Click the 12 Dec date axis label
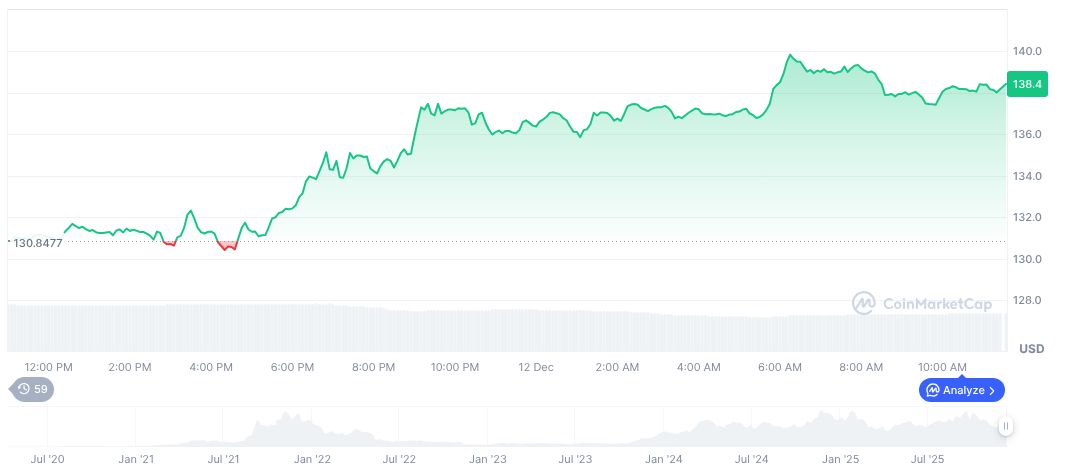 click(536, 367)
